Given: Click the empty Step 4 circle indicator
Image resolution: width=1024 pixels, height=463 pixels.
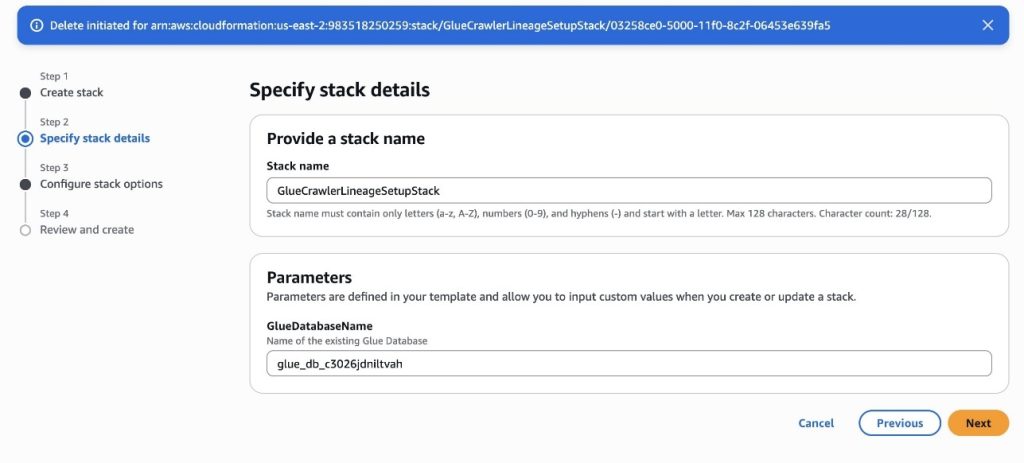Looking at the screenshot, I should [25, 230].
